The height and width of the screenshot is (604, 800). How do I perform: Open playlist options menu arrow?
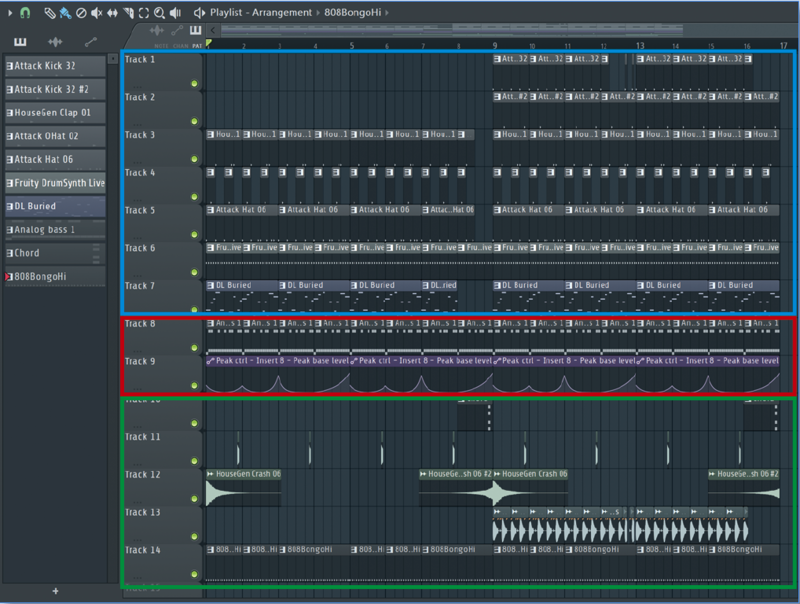(10, 13)
